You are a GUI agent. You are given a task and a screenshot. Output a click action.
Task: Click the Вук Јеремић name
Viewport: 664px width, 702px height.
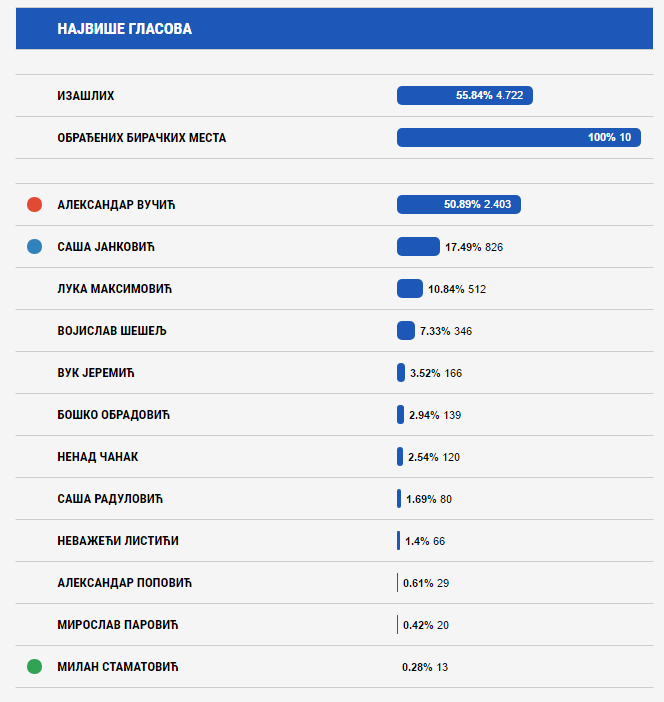96,373
